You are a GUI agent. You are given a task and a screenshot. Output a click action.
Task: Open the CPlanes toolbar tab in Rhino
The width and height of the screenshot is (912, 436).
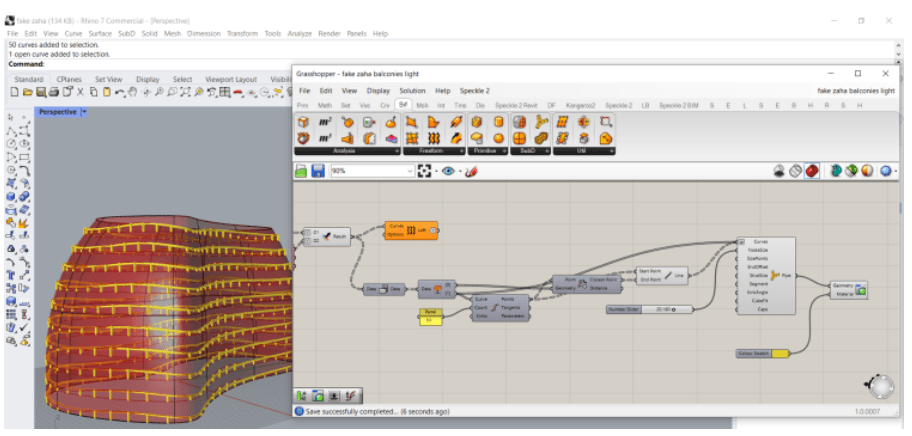tap(69, 79)
